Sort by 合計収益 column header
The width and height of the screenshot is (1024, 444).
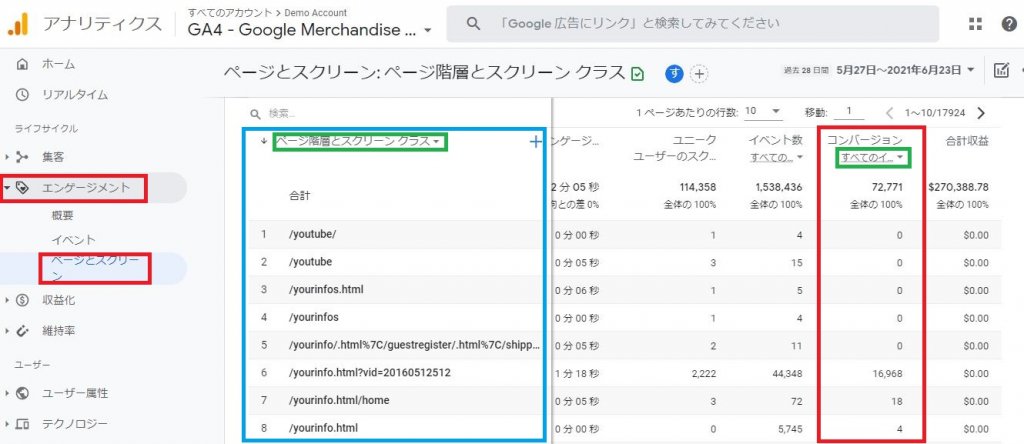(967, 140)
